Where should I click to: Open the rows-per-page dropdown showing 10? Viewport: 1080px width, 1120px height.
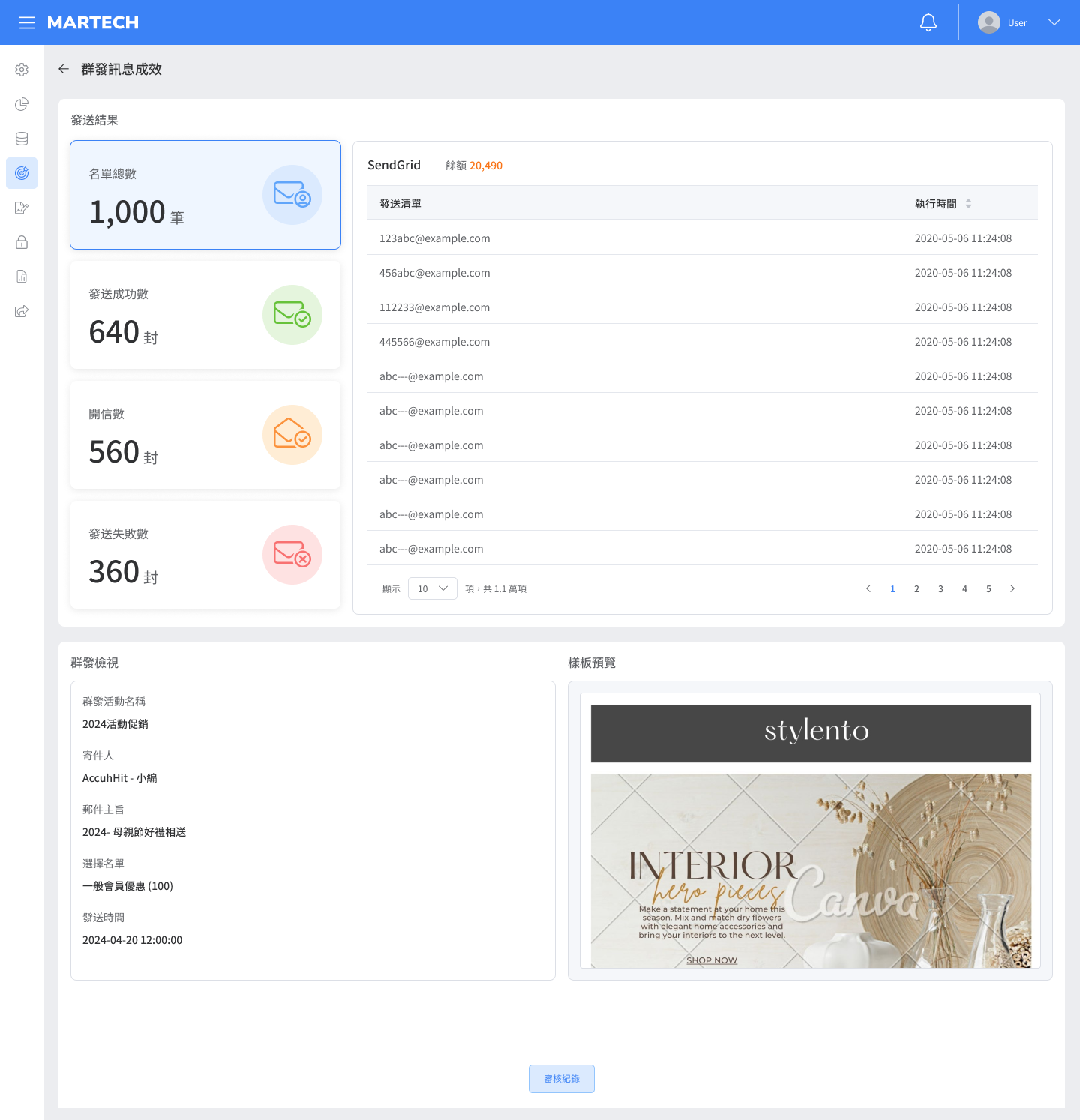(x=432, y=588)
